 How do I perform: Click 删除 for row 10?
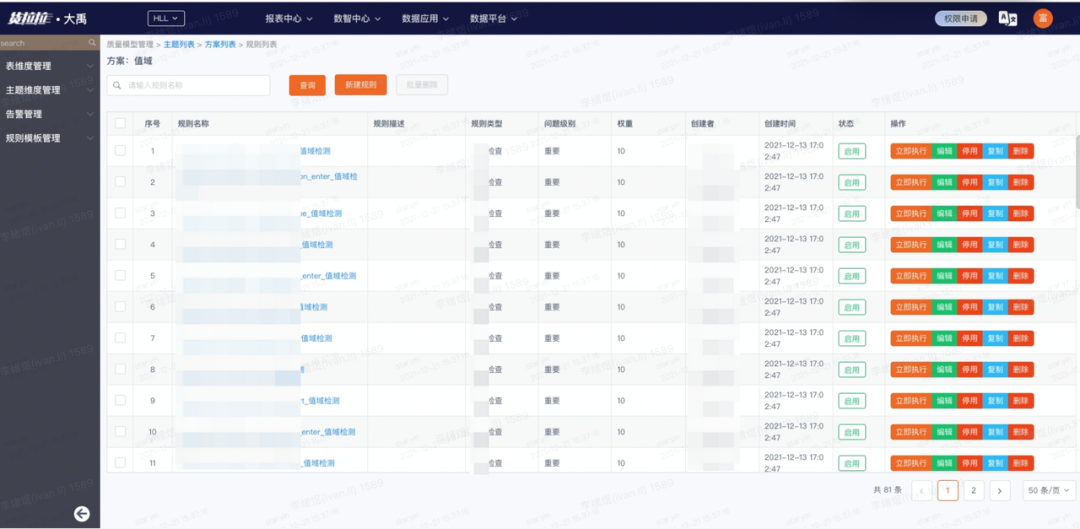[1021, 432]
